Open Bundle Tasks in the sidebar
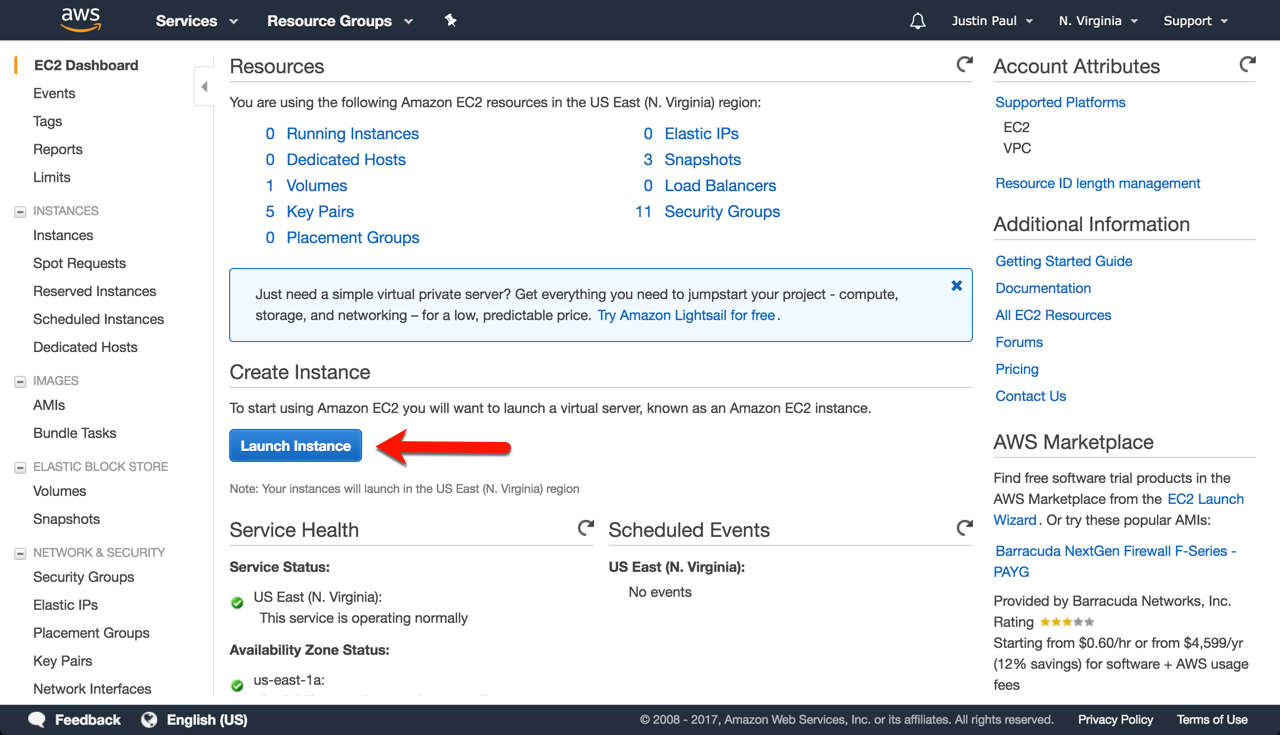Viewport: 1280px width, 735px height. tap(75, 433)
